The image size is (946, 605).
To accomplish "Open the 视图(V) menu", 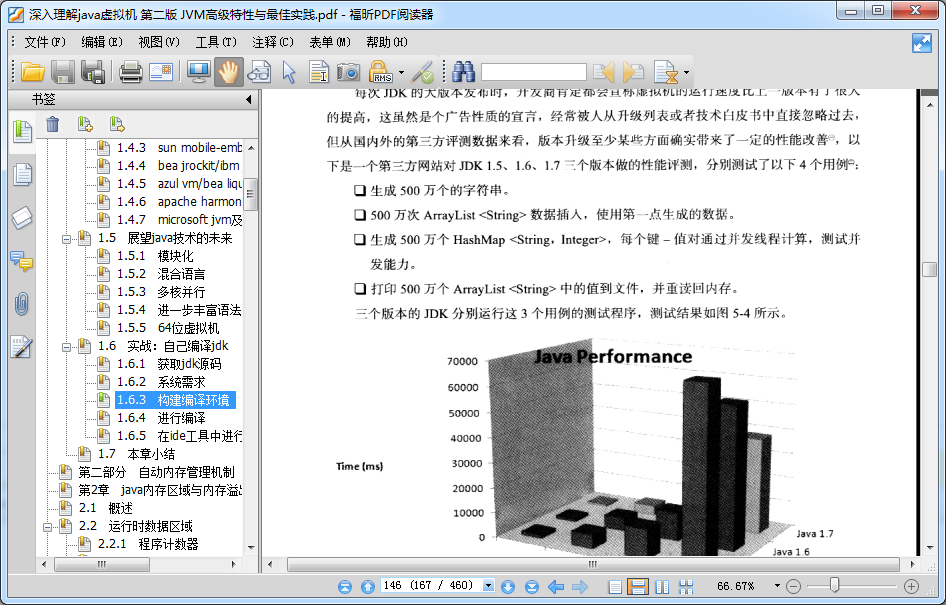I will point(158,42).
